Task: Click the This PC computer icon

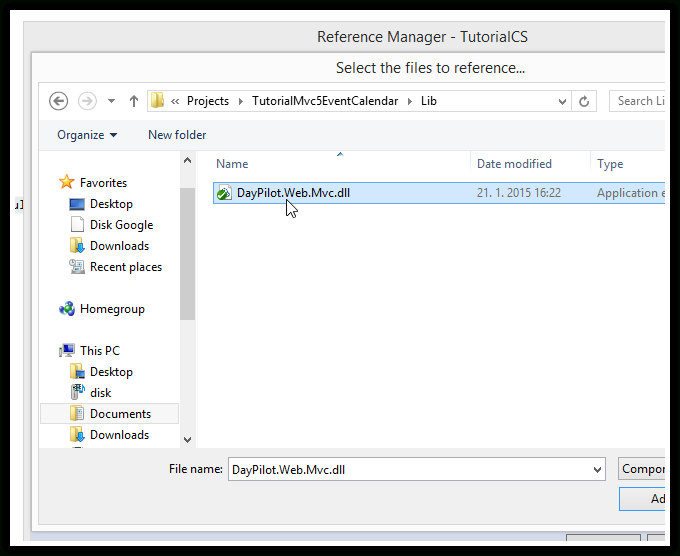Action: [67, 350]
